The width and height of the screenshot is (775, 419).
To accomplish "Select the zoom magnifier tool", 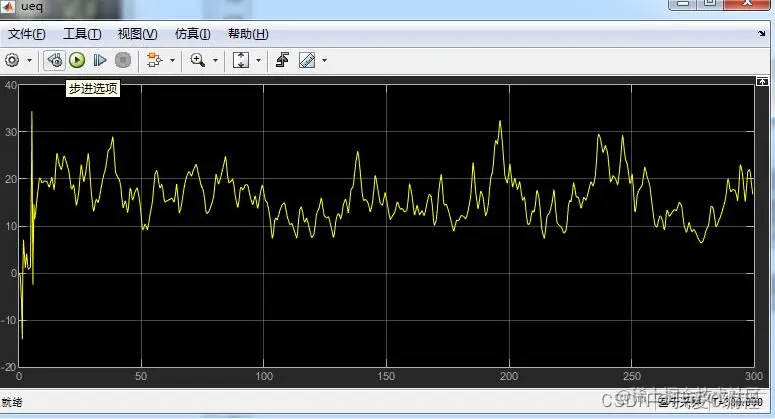I will 198,60.
